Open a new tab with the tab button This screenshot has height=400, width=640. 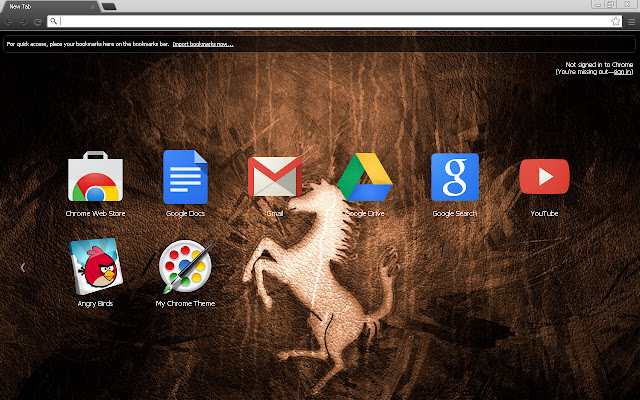(109, 6)
